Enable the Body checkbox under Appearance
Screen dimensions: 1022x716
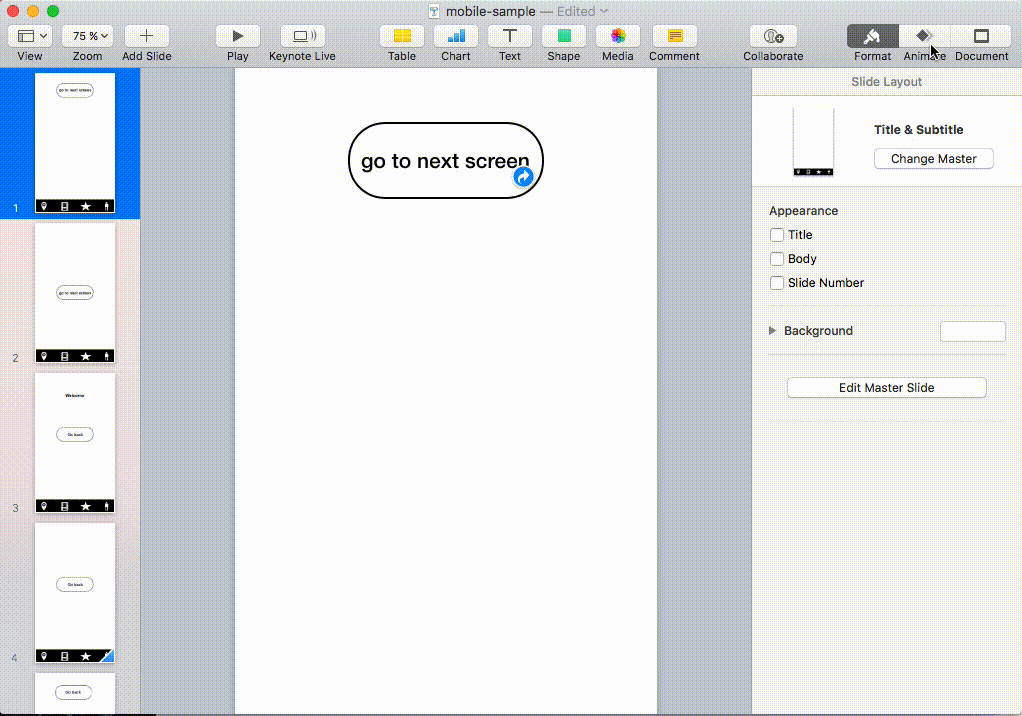pyautogui.click(x=777, y=259)
